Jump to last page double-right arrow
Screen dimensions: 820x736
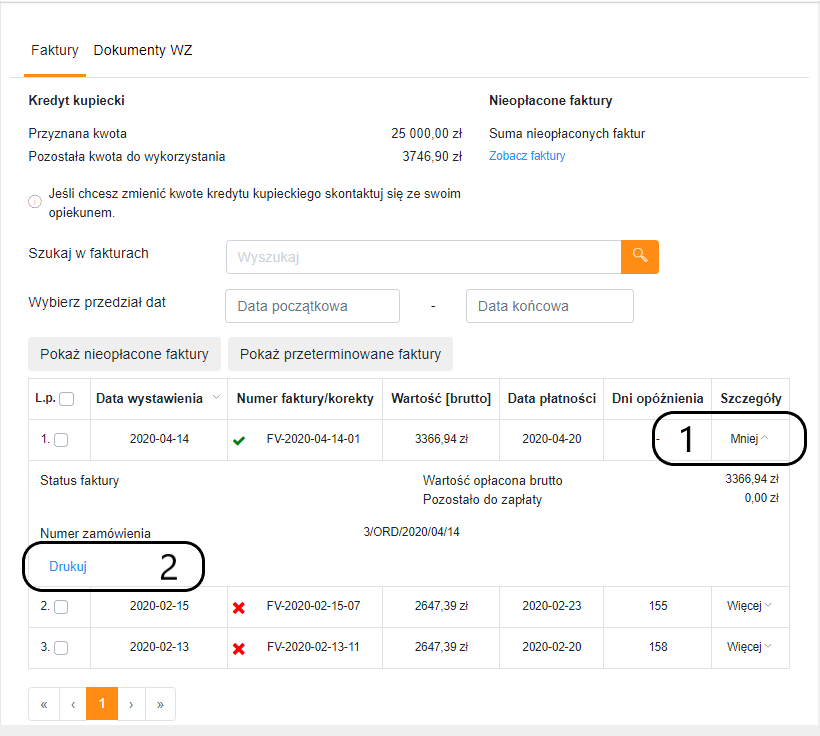click(x=160, y=704)
